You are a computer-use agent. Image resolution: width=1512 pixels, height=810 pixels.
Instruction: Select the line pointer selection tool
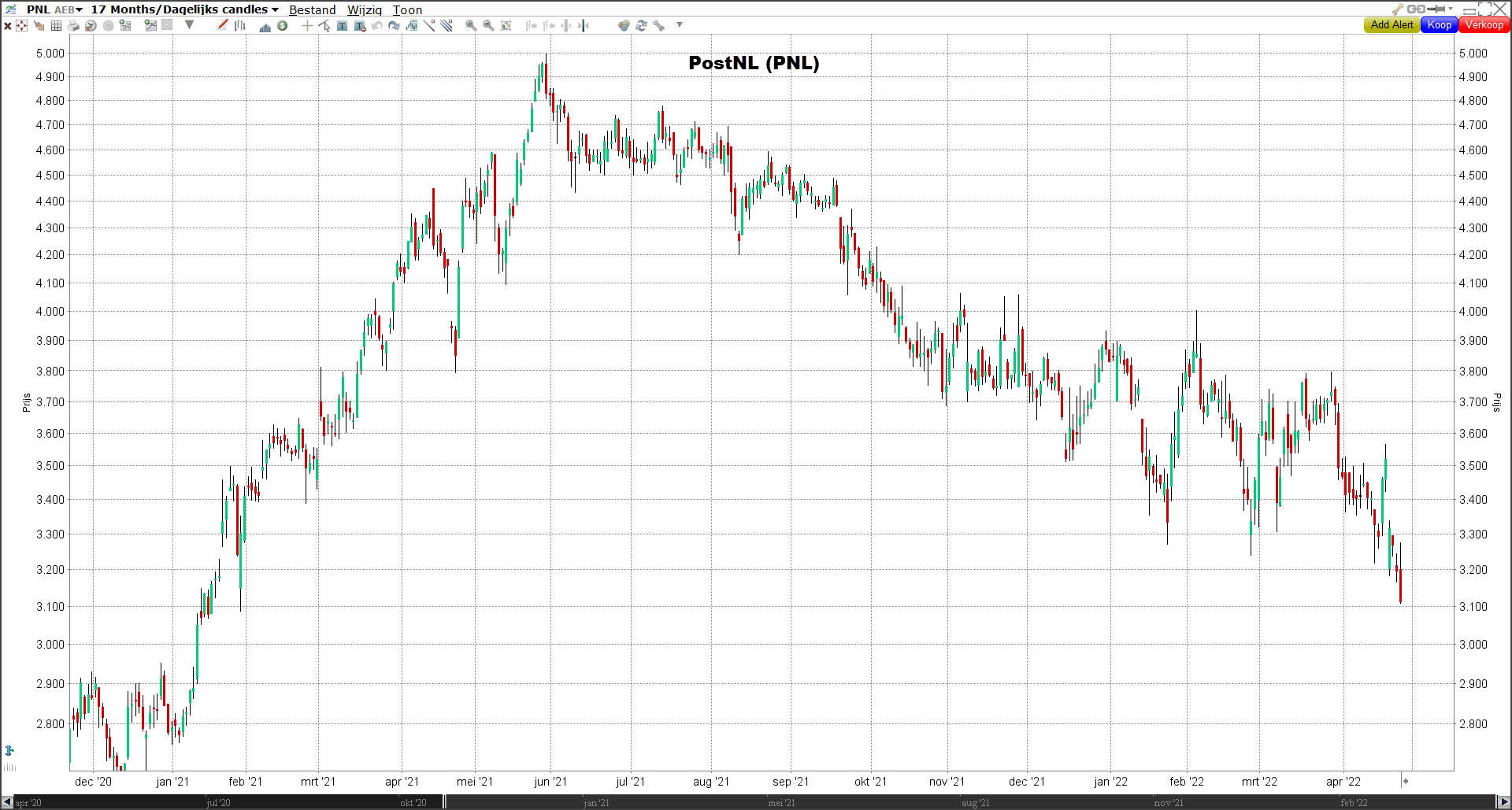click(x=324, y=25)
